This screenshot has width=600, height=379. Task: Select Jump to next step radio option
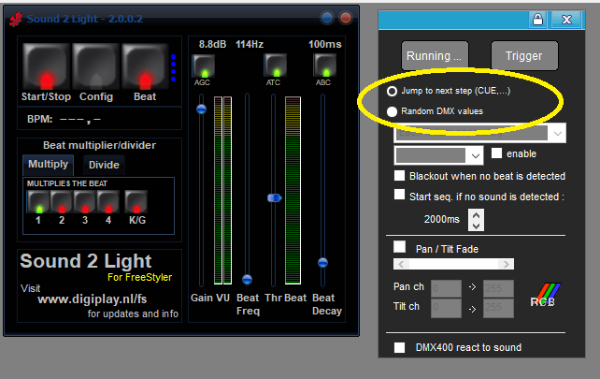coord(392,91)
